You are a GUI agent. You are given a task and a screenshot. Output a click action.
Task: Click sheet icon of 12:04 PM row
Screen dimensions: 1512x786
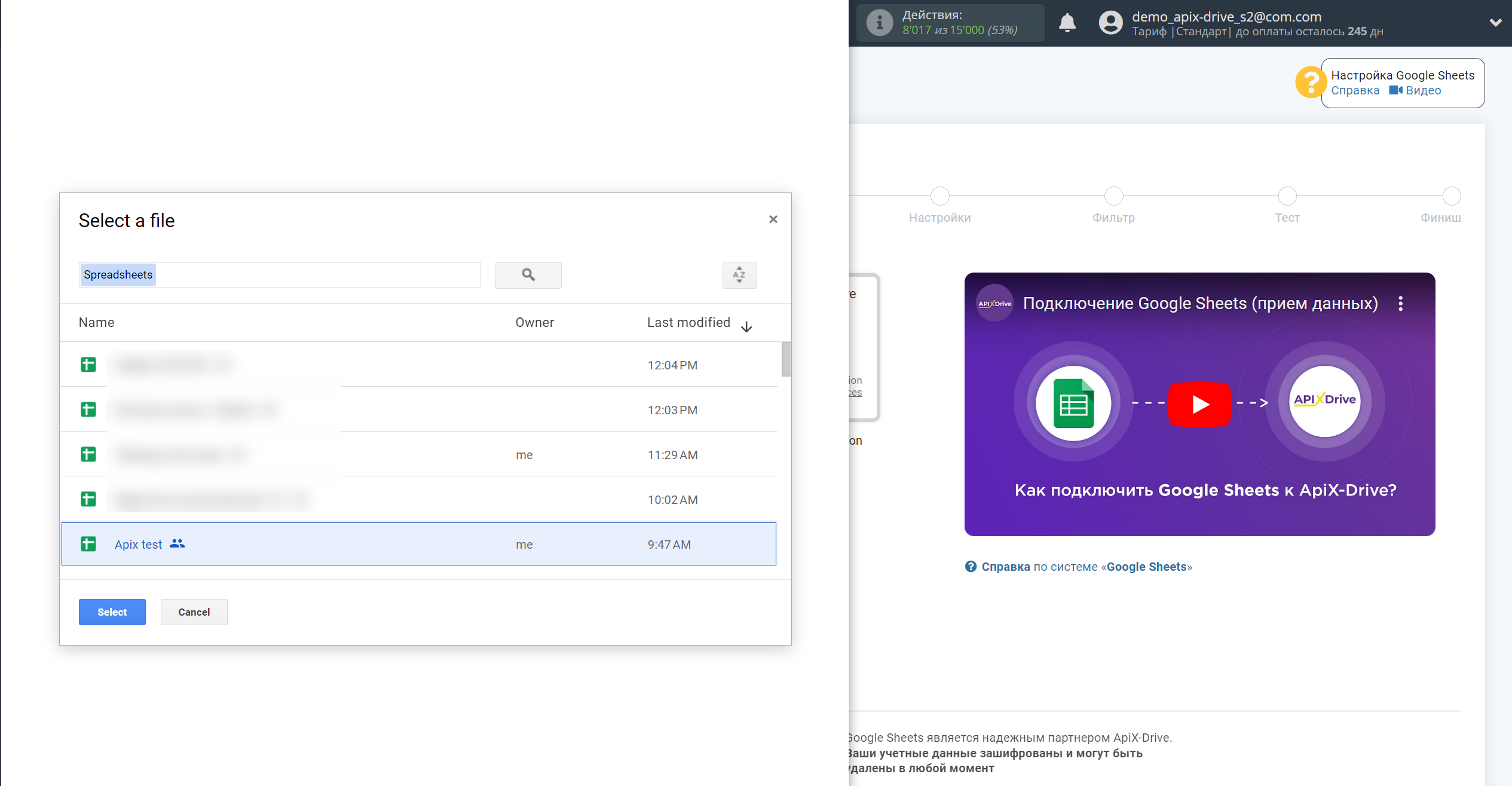tap(88, 365)
